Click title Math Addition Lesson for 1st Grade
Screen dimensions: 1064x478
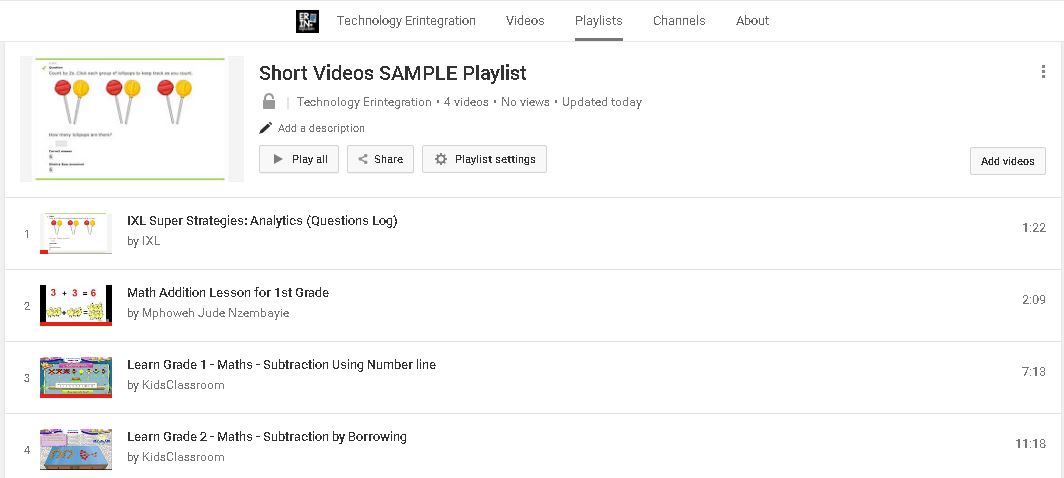[228, 293]
